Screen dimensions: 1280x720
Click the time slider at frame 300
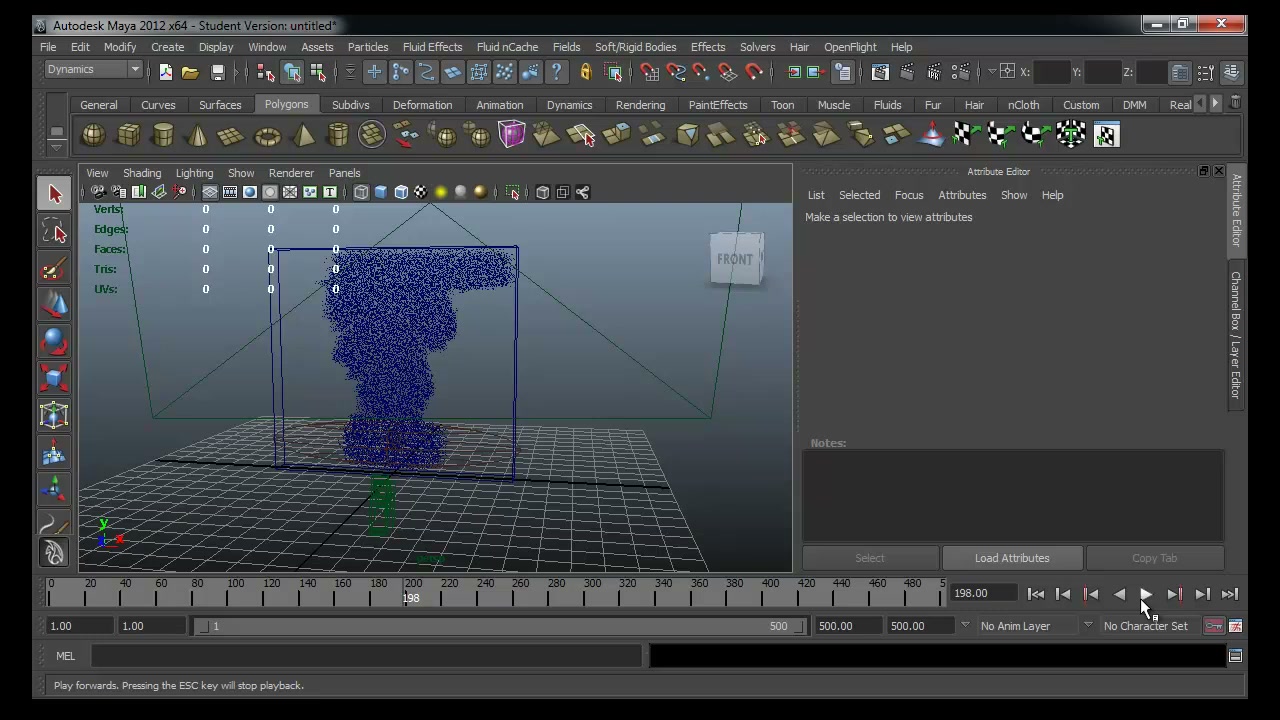point(589,593)
